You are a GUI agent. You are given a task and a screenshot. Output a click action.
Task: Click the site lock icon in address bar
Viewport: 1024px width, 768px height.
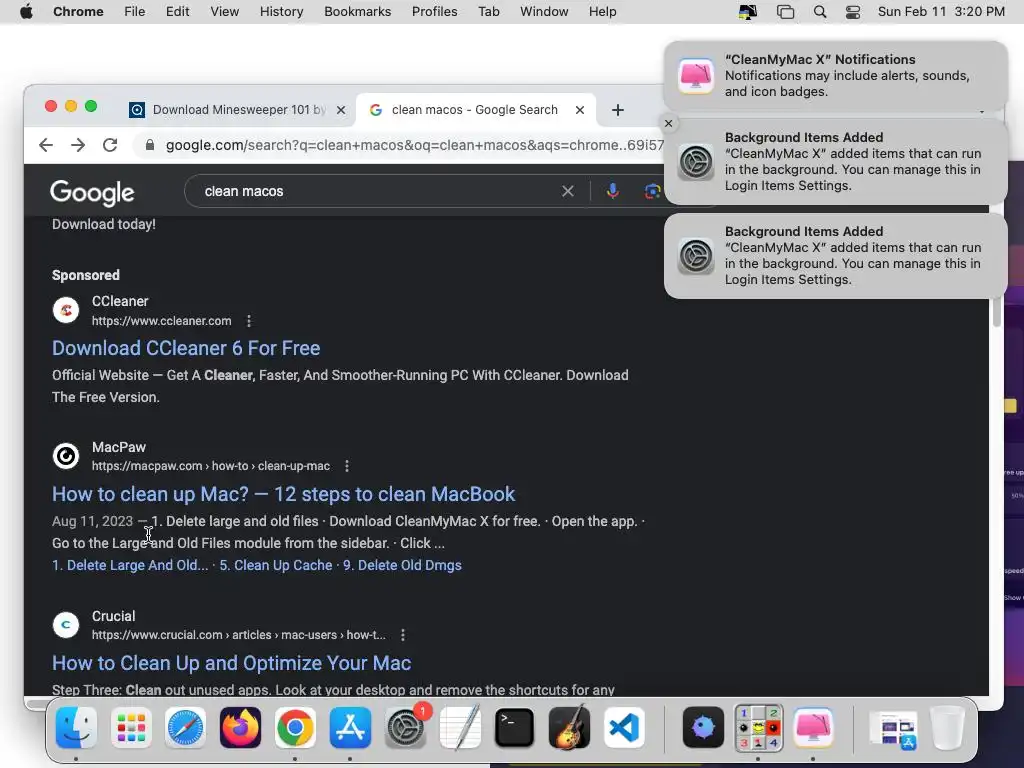coord(150,145)
